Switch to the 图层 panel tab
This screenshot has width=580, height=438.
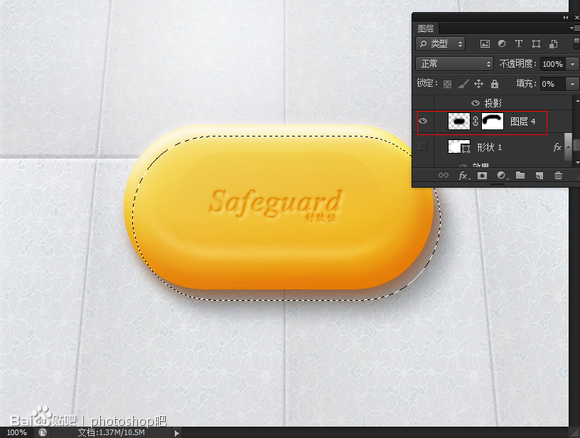[x=425, y=28]
